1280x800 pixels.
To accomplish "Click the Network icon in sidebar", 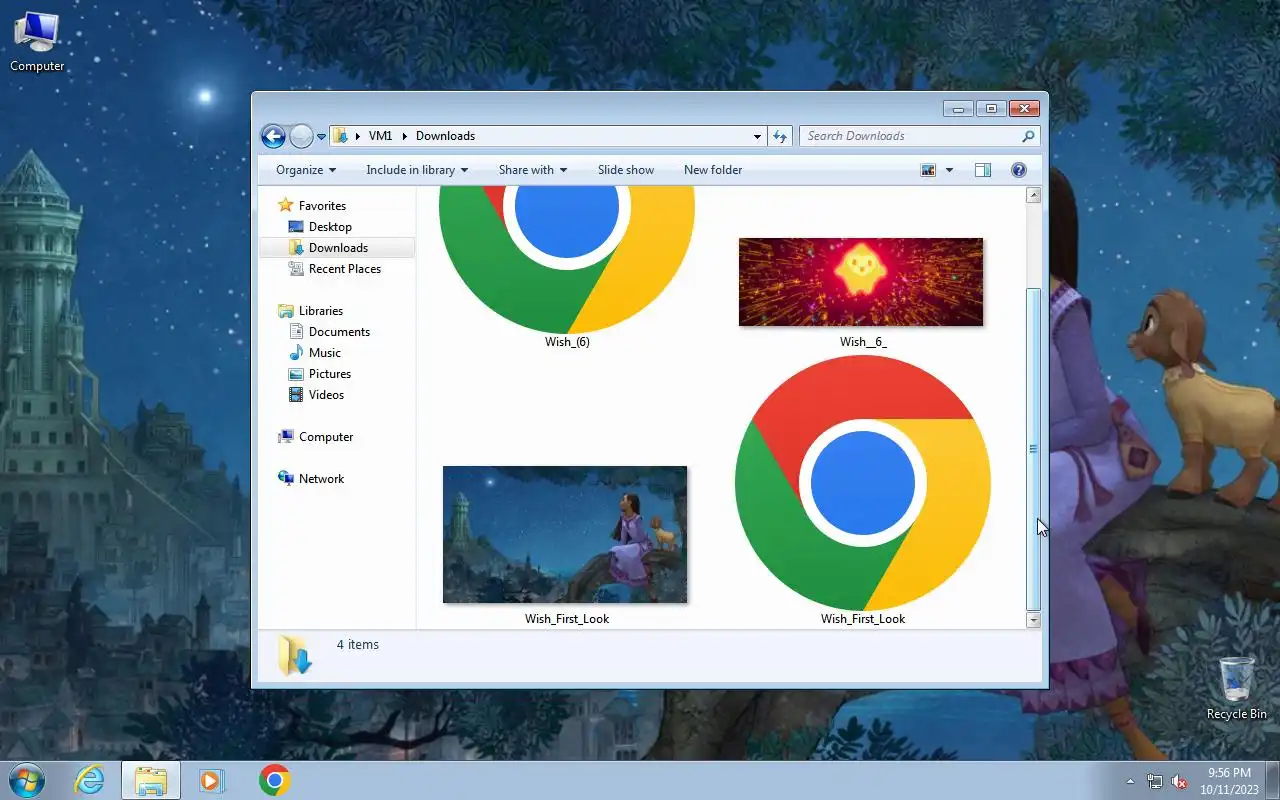I will (x=286, y=479).
